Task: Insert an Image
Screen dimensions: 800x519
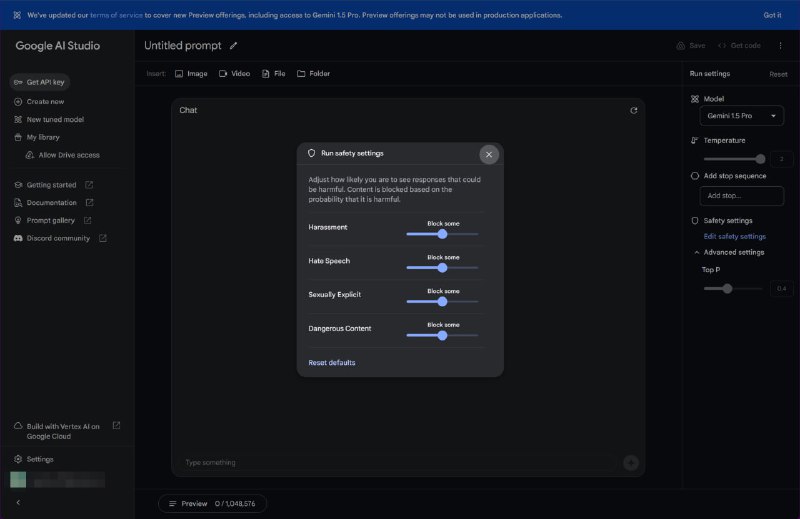Action: [x=191, y=74]
